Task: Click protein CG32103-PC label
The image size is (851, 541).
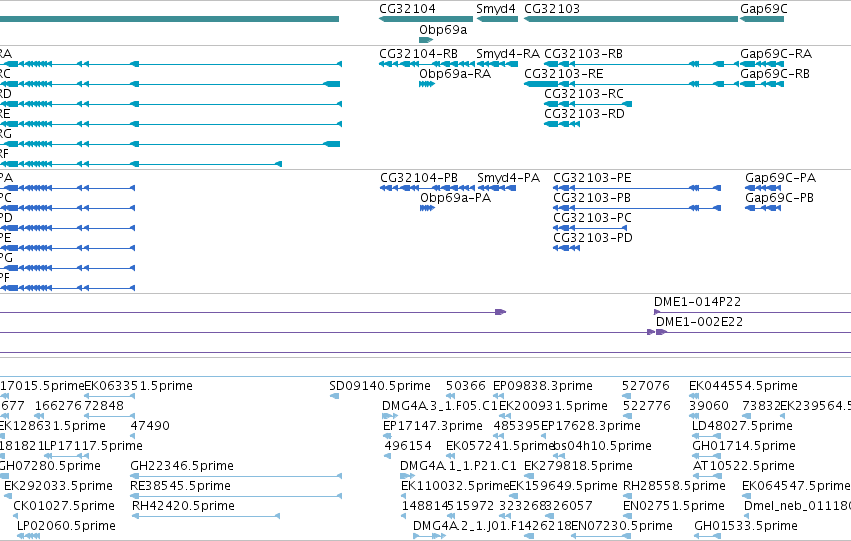Action: tap(592, 218)
